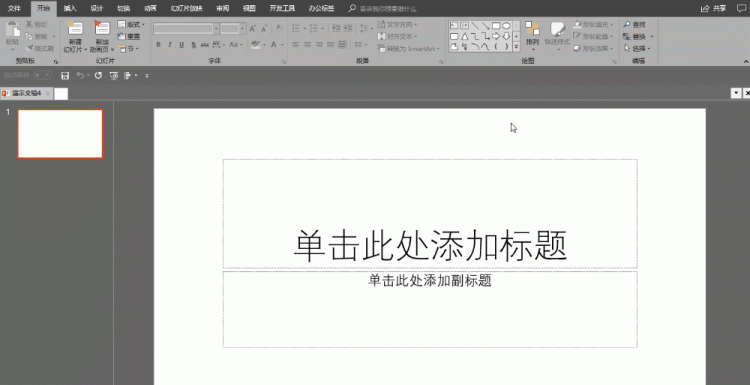
Task: Click the Find (查找) magnifier button
Action: (634, 24)
